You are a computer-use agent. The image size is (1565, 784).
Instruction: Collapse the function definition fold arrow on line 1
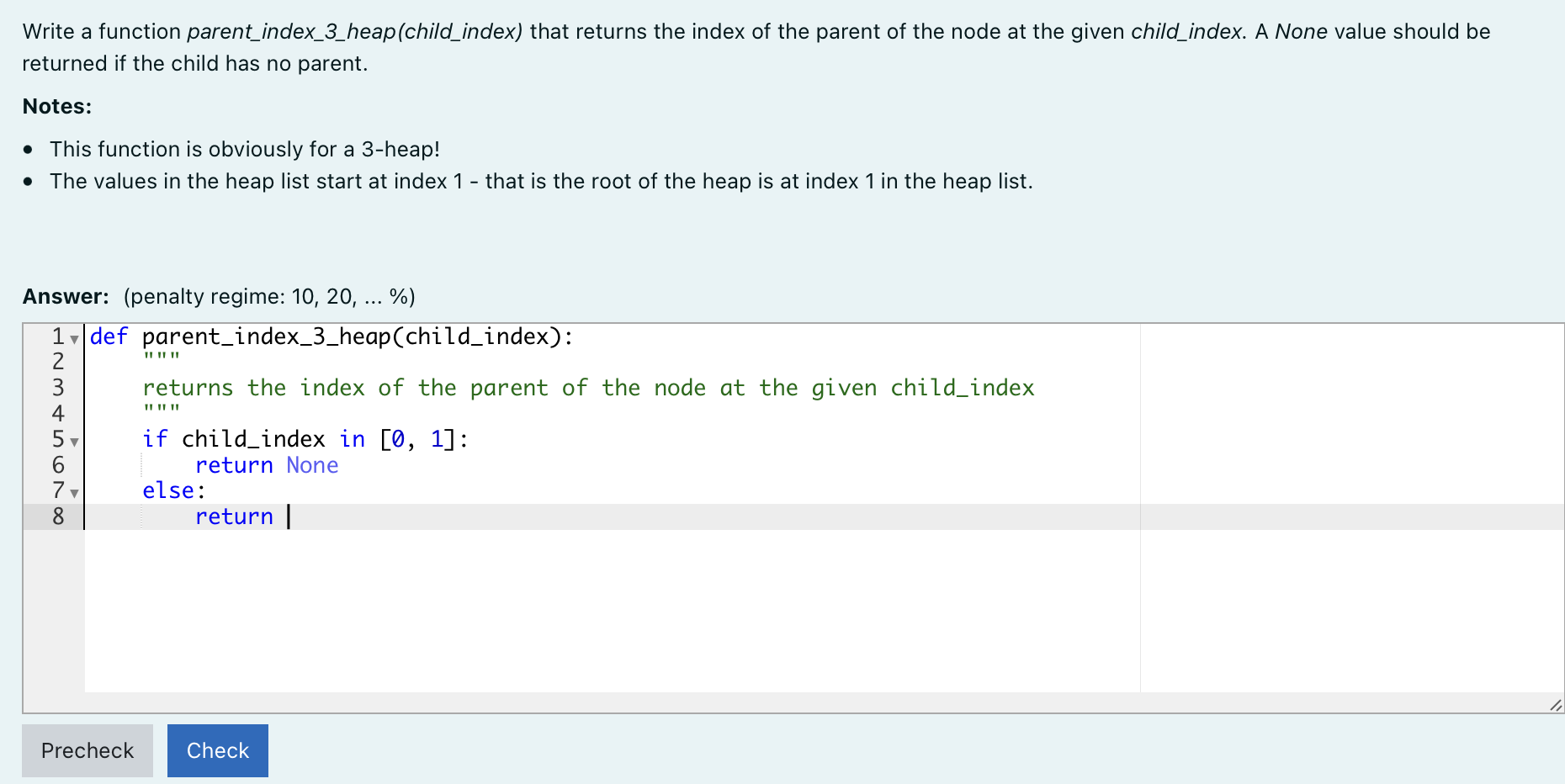(x=74, y=339)
